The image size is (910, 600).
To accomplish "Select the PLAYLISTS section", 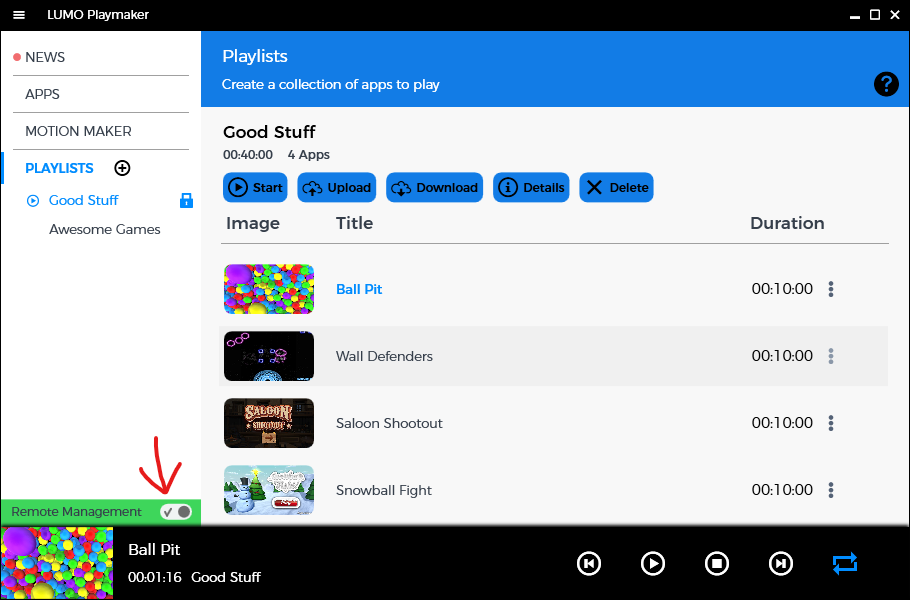I will [59, 168].
